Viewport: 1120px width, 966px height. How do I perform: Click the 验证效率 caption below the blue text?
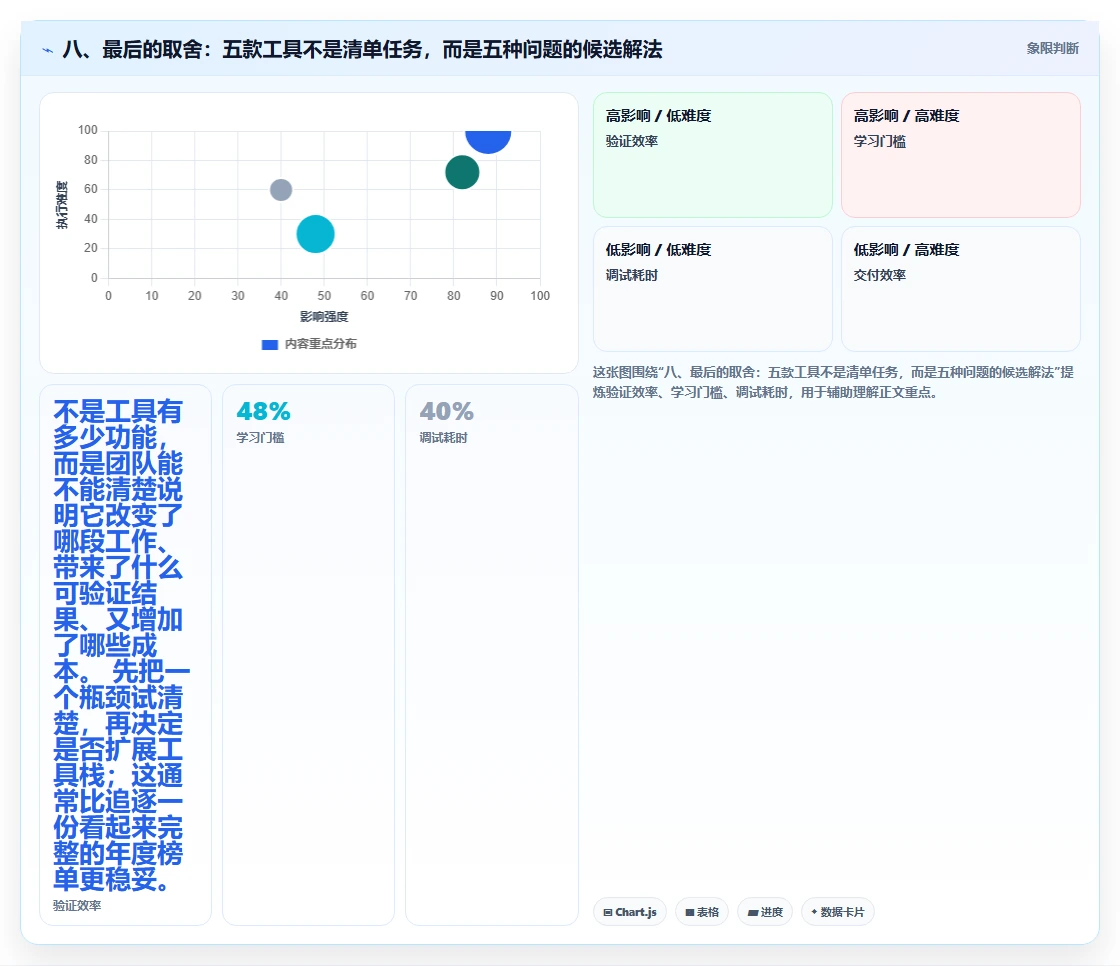tap(77, 906)
